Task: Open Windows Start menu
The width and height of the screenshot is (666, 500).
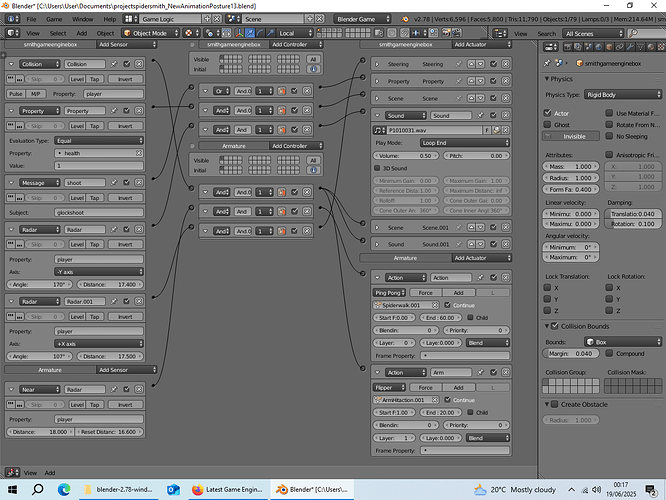Action: point(12,489)
